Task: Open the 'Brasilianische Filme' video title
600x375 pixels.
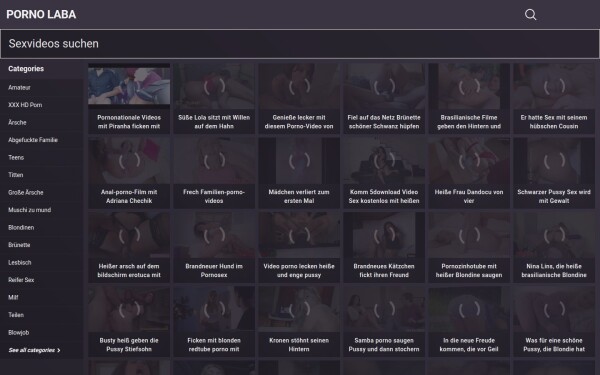Action: point(469,122)
